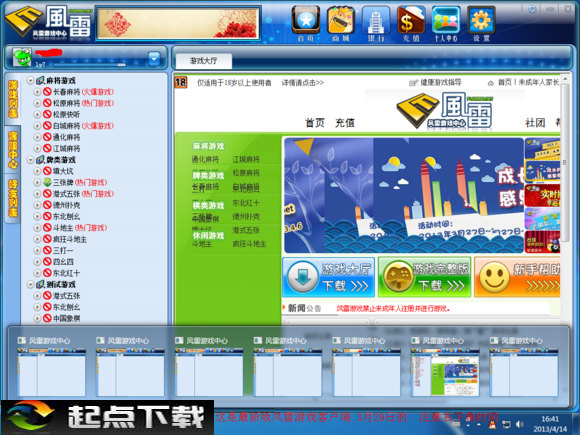
Task: Click the 通化麻将 link in green panel
Action: (x=205, y=159)
